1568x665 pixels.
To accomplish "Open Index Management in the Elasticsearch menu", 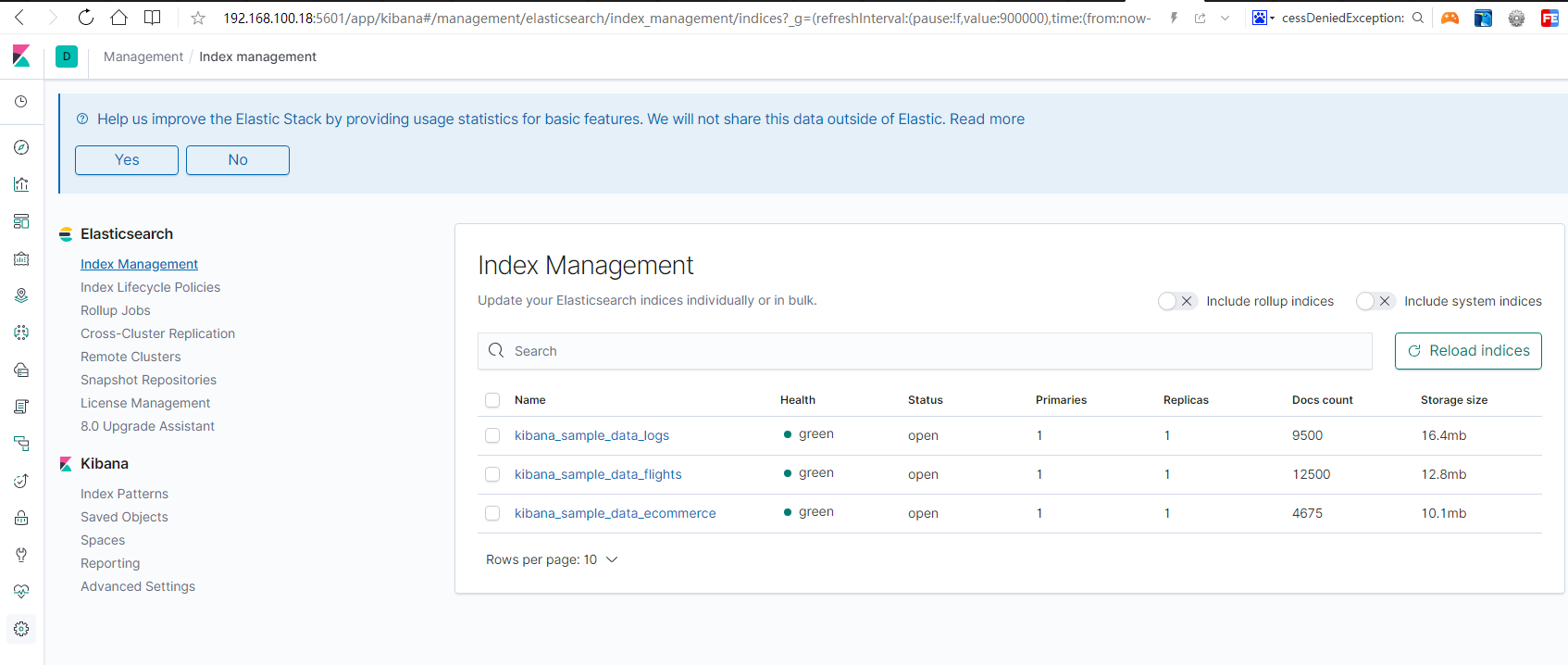I will pos(139,264).
